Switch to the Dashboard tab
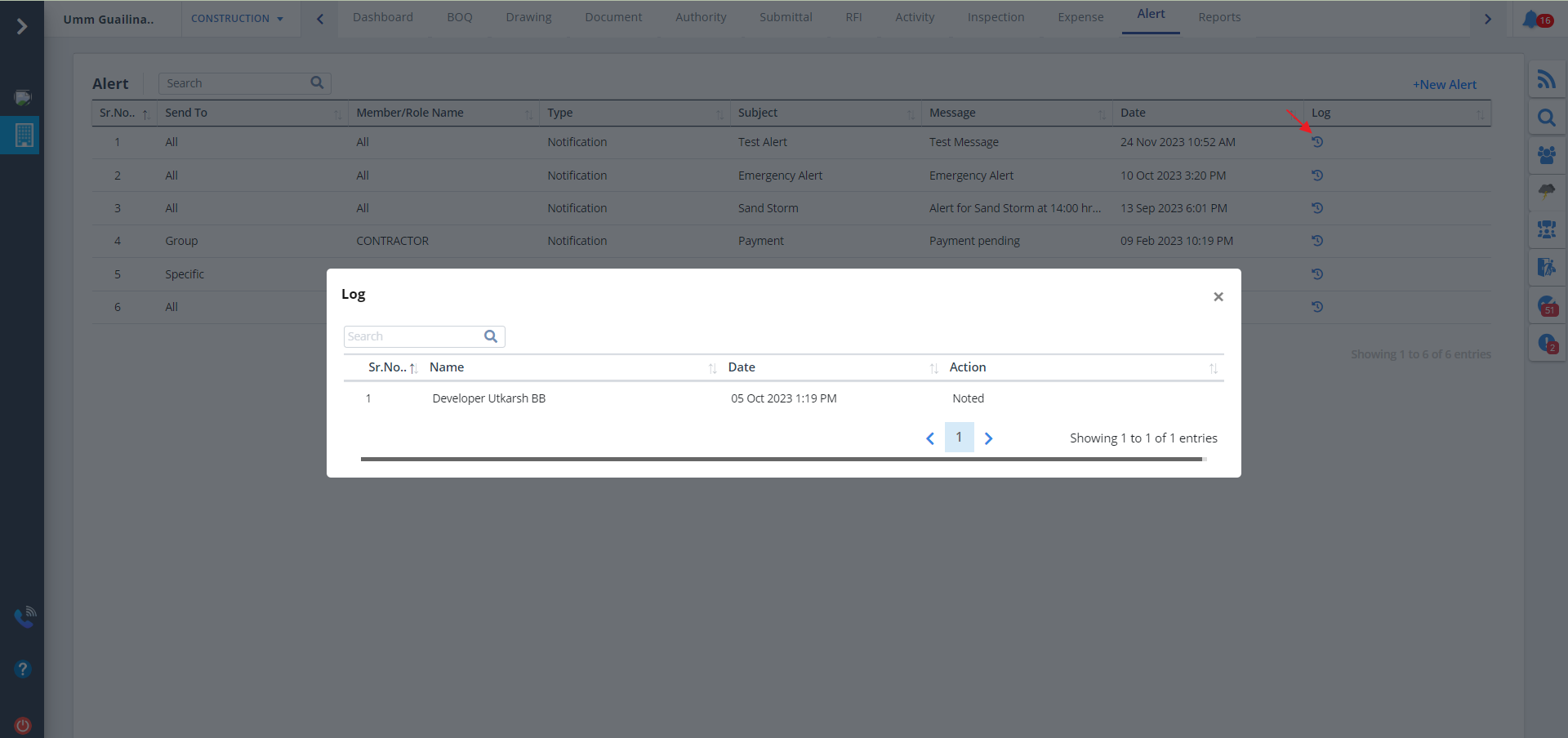The height and width of the screenshot is (738, 1568). pyautogui.click(x=382, y=17)
